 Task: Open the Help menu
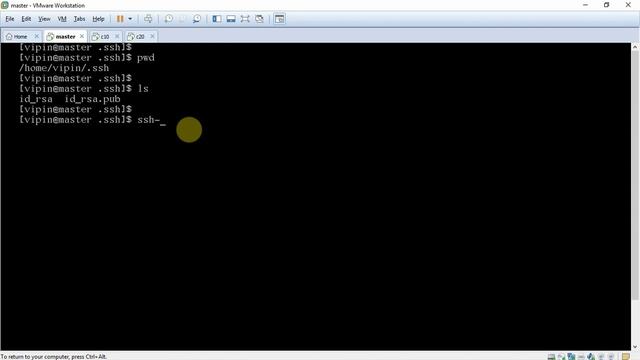pyautogui.click(x=98, y=19)
